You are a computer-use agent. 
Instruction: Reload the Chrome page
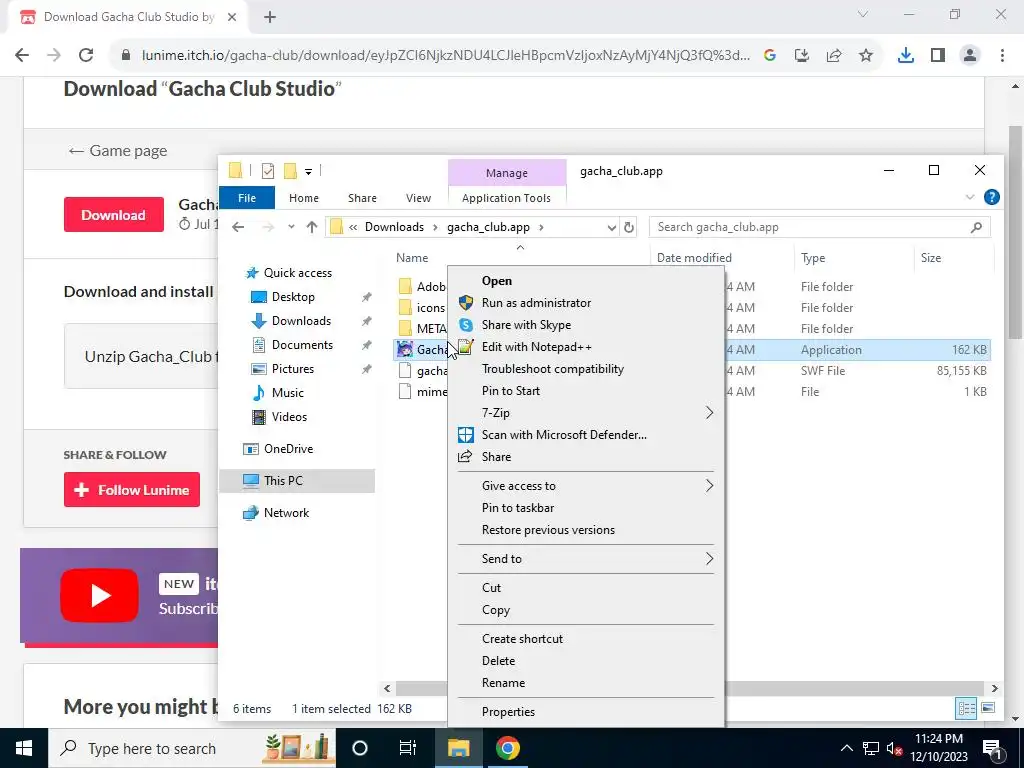pos(86,56)
